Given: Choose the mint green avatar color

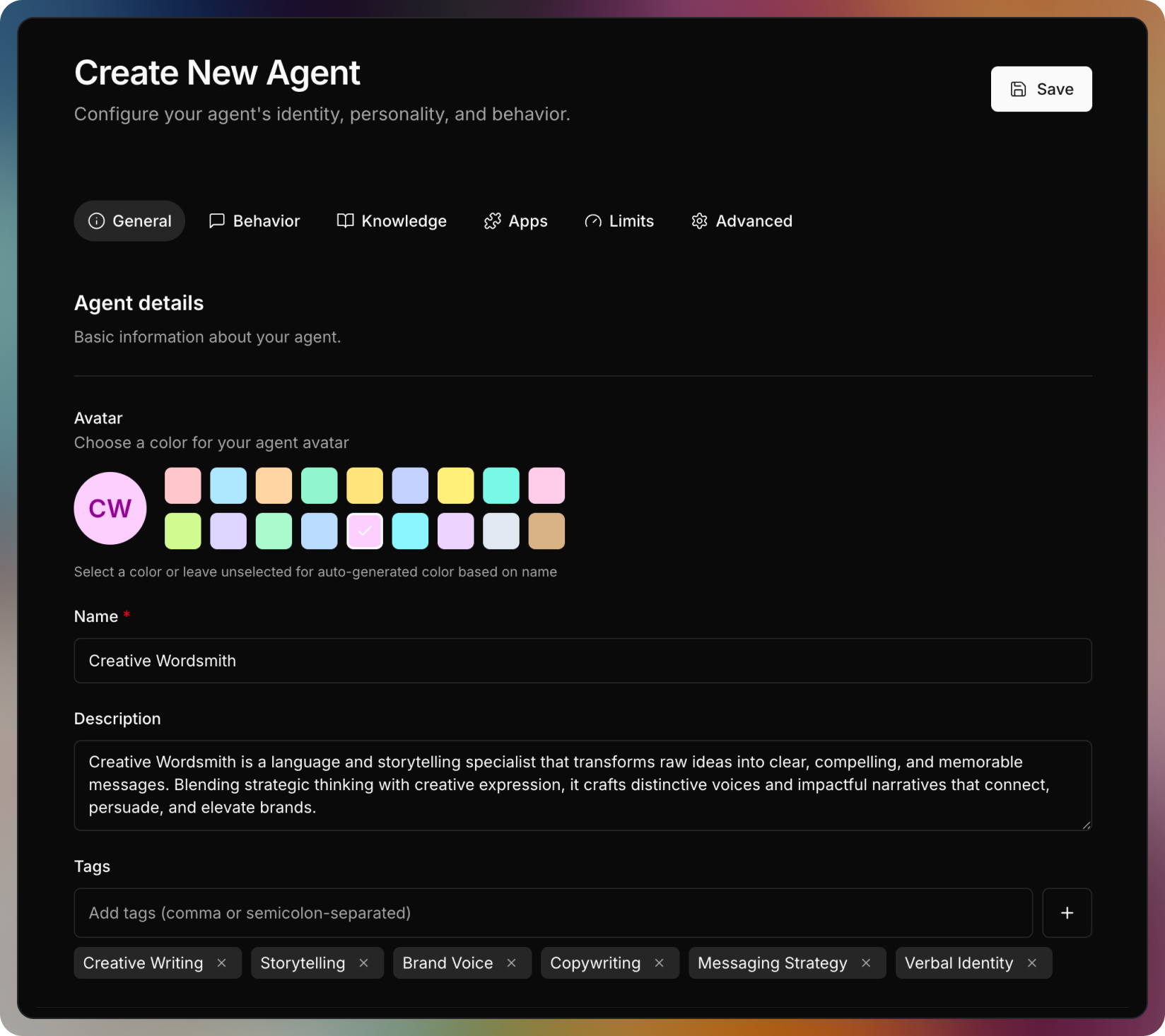Looking at the screenshot, I should tap(319, 485).
